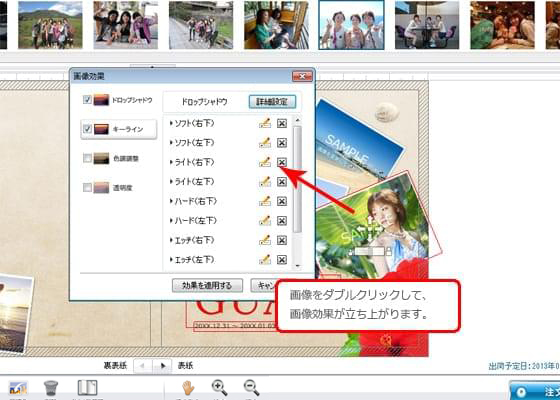
Task: Open the 詳細設定 button
Action: pos(272,102)
